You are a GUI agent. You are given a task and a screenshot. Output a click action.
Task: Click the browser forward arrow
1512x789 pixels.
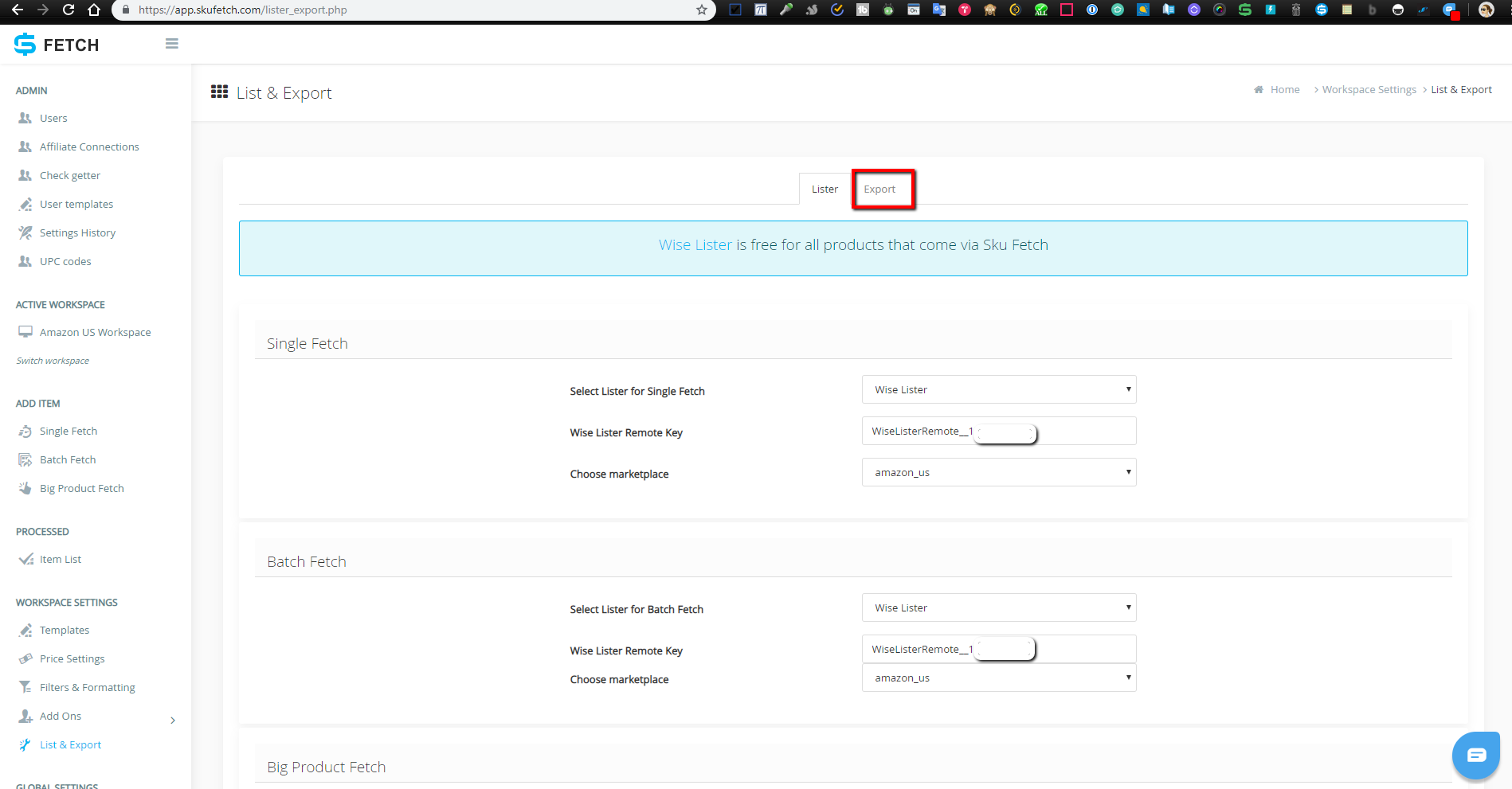(x=43, y=10)
